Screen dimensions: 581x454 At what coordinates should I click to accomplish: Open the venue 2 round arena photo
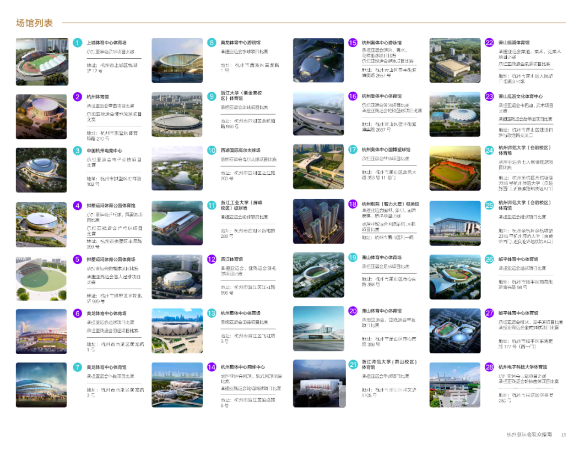(x=42, y=116)
